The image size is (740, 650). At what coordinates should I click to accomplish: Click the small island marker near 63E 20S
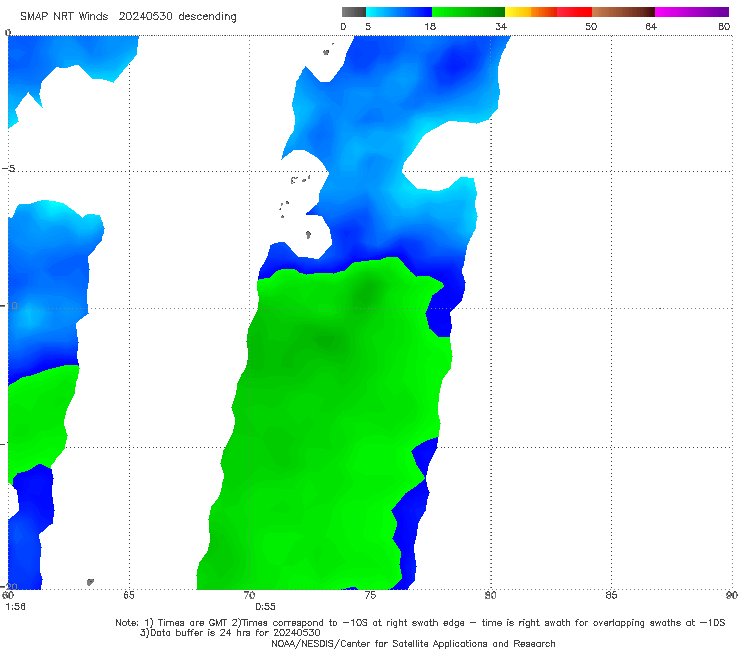click(x=90, y=582)
